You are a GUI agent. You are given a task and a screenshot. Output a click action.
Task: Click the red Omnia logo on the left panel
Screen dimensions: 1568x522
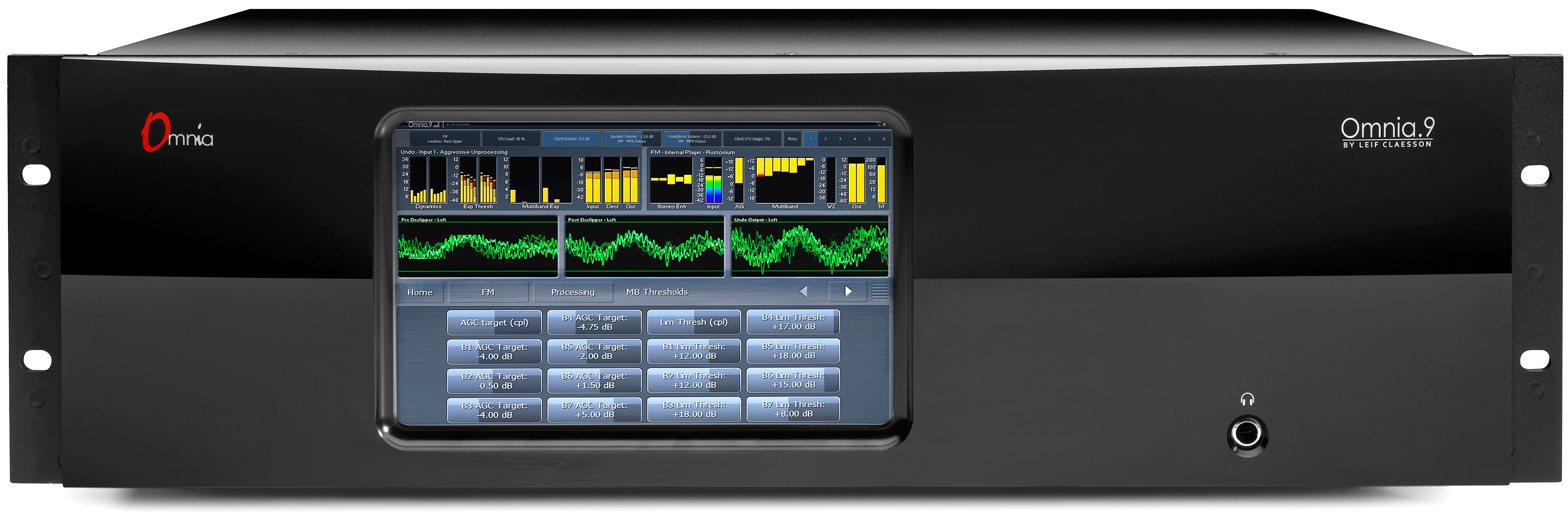pyautogui.click(x=177, y=131)
